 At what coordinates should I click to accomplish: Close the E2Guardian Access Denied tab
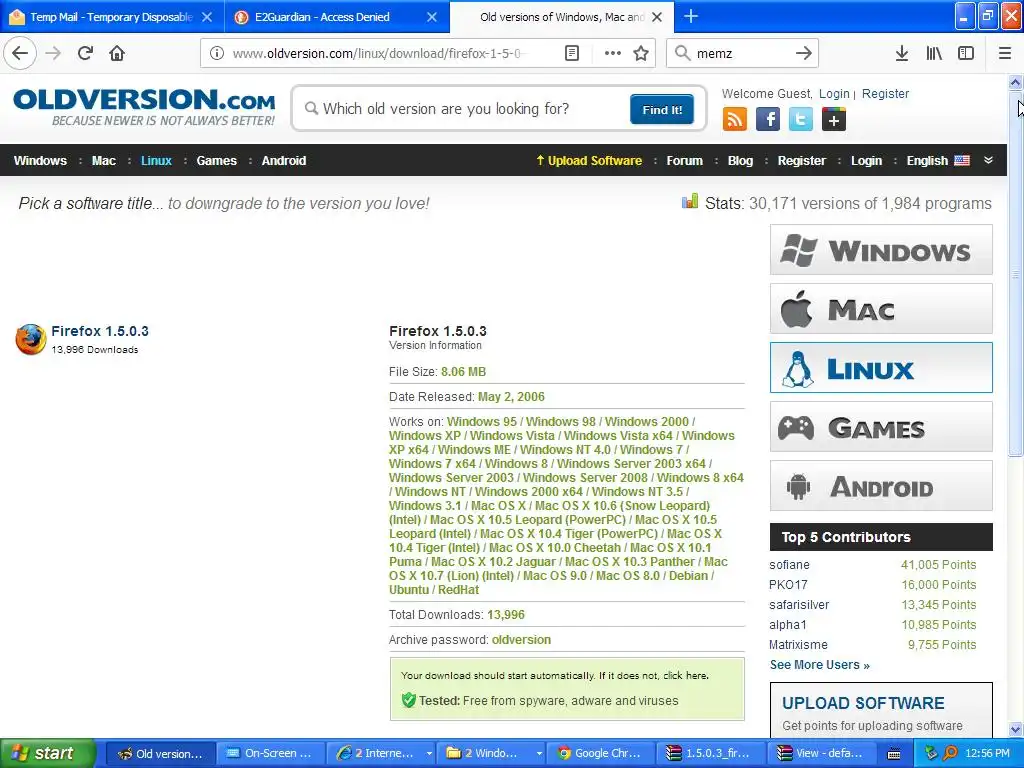432,17
